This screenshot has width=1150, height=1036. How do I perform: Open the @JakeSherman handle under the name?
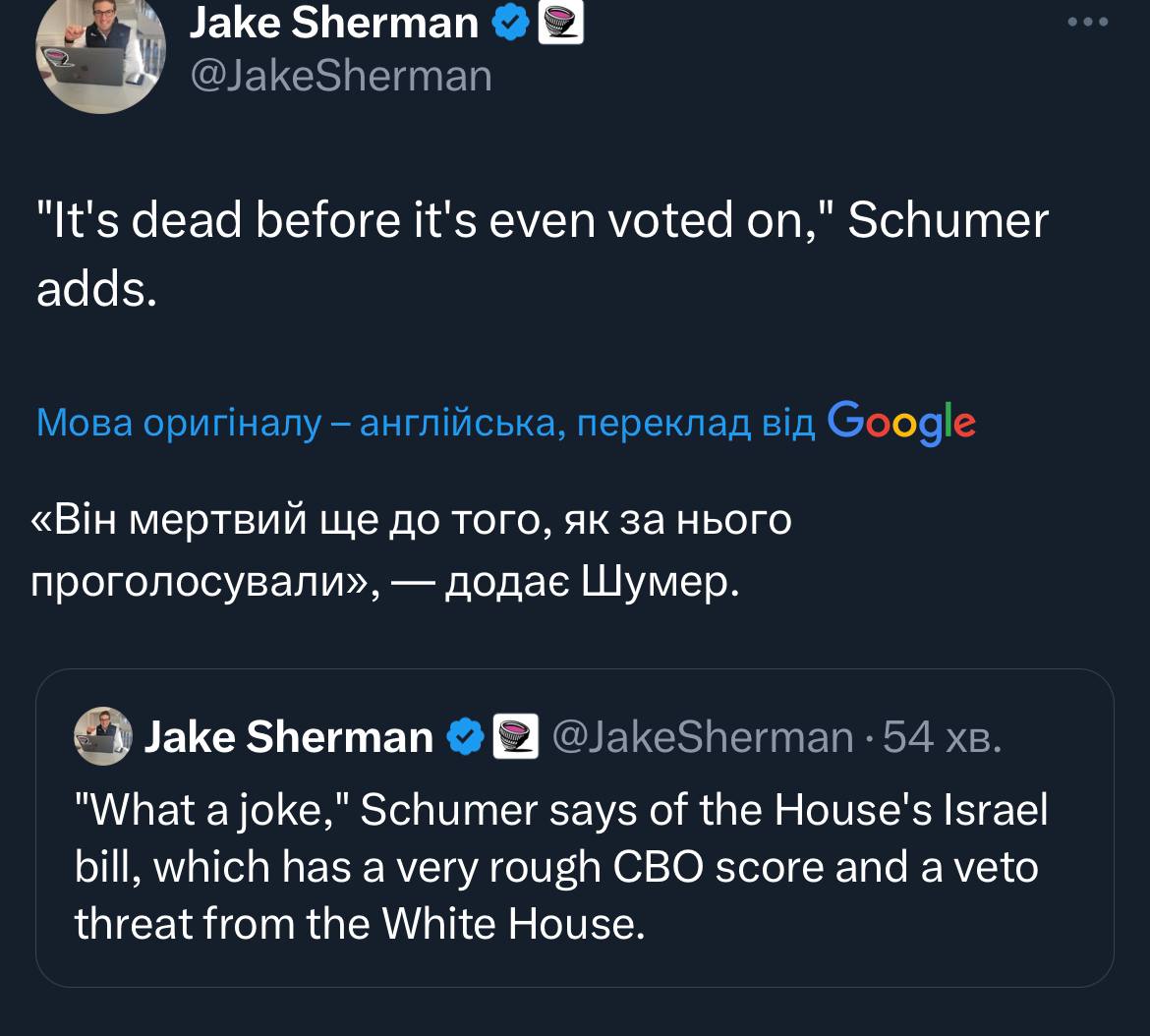point(340,76)
